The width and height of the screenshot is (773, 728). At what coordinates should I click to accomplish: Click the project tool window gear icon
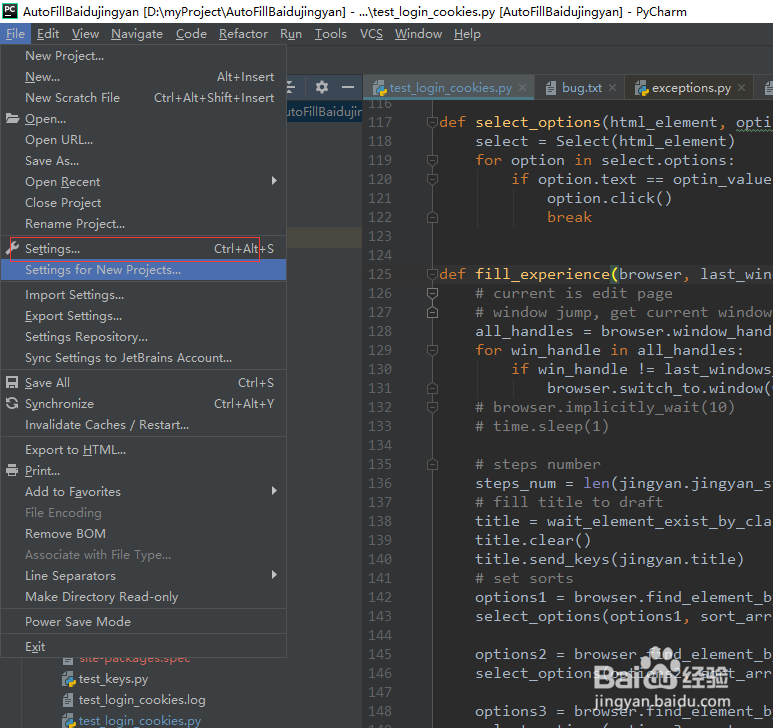pyautogui.click(x=322, y=87)
